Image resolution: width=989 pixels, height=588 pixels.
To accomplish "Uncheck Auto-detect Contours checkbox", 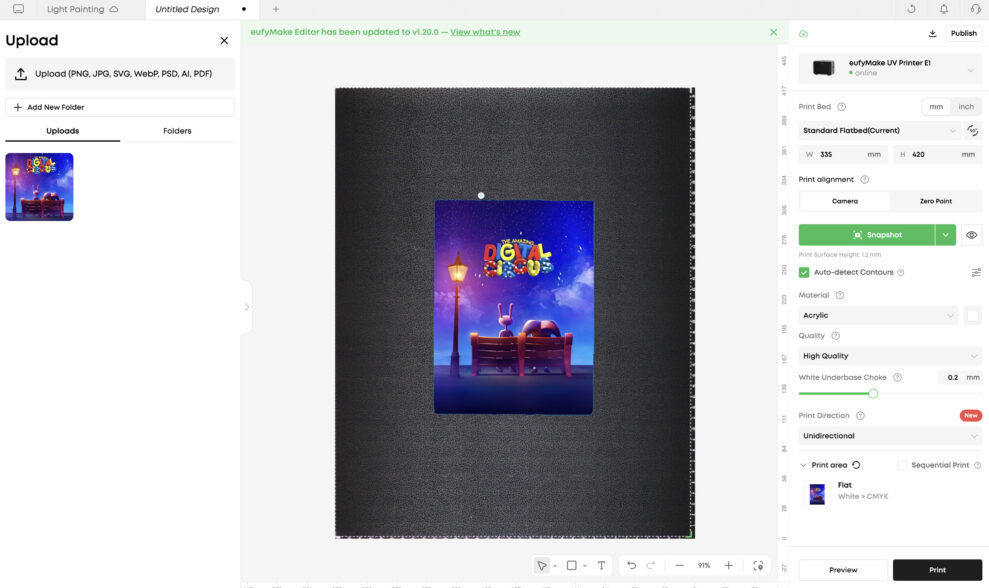I will click(x=804, y=273).
